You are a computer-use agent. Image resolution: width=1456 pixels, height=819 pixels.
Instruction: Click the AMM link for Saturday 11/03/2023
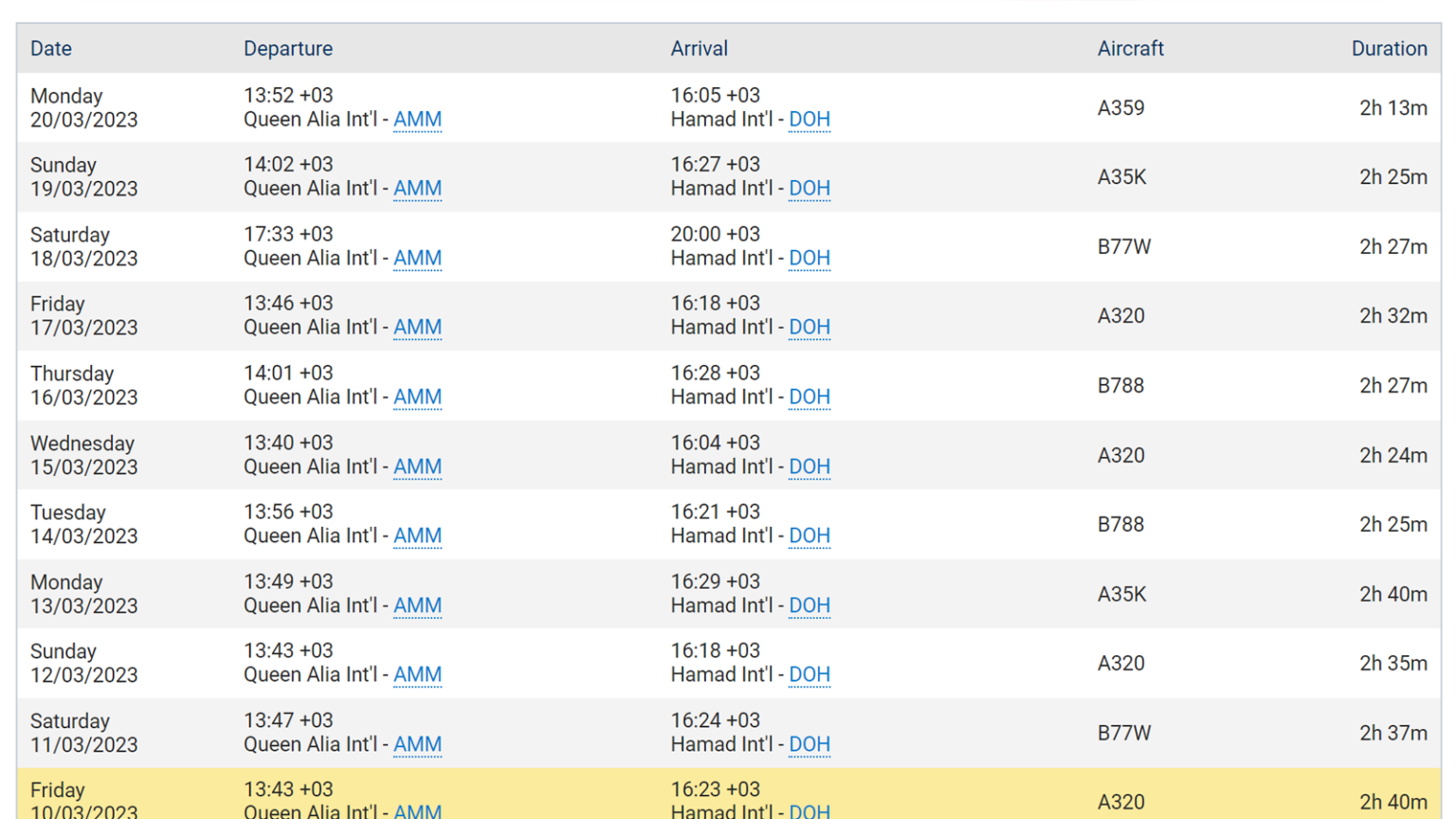tap(417, 744)
